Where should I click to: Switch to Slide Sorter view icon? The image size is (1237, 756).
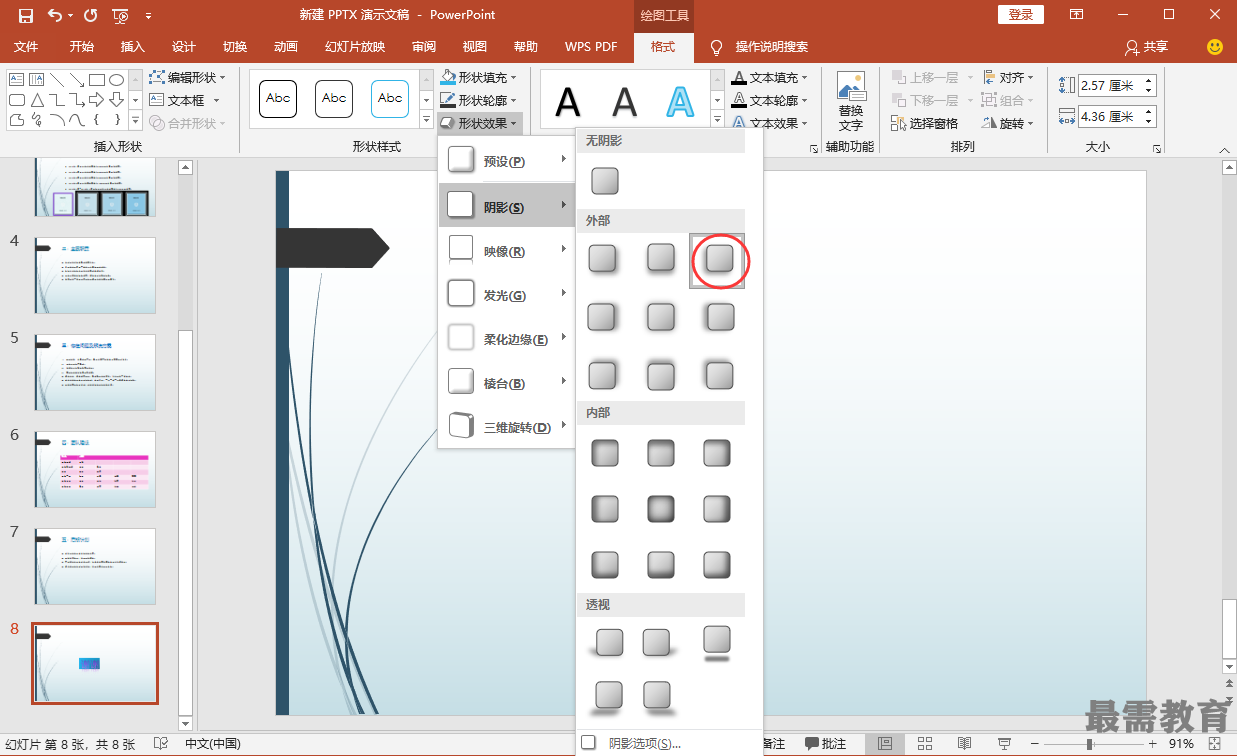925,744
